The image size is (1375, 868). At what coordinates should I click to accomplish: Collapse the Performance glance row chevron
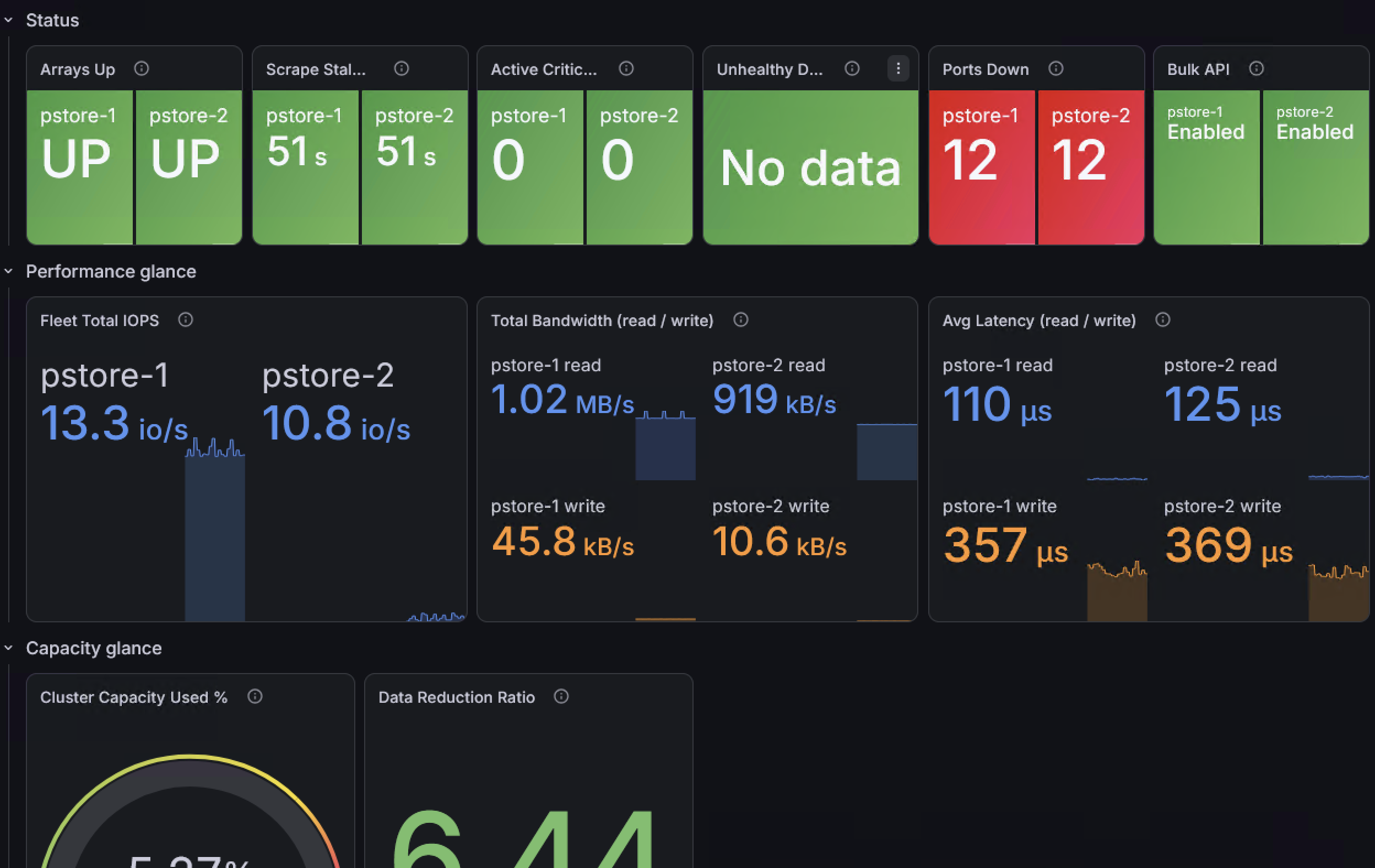click(9, 271)
